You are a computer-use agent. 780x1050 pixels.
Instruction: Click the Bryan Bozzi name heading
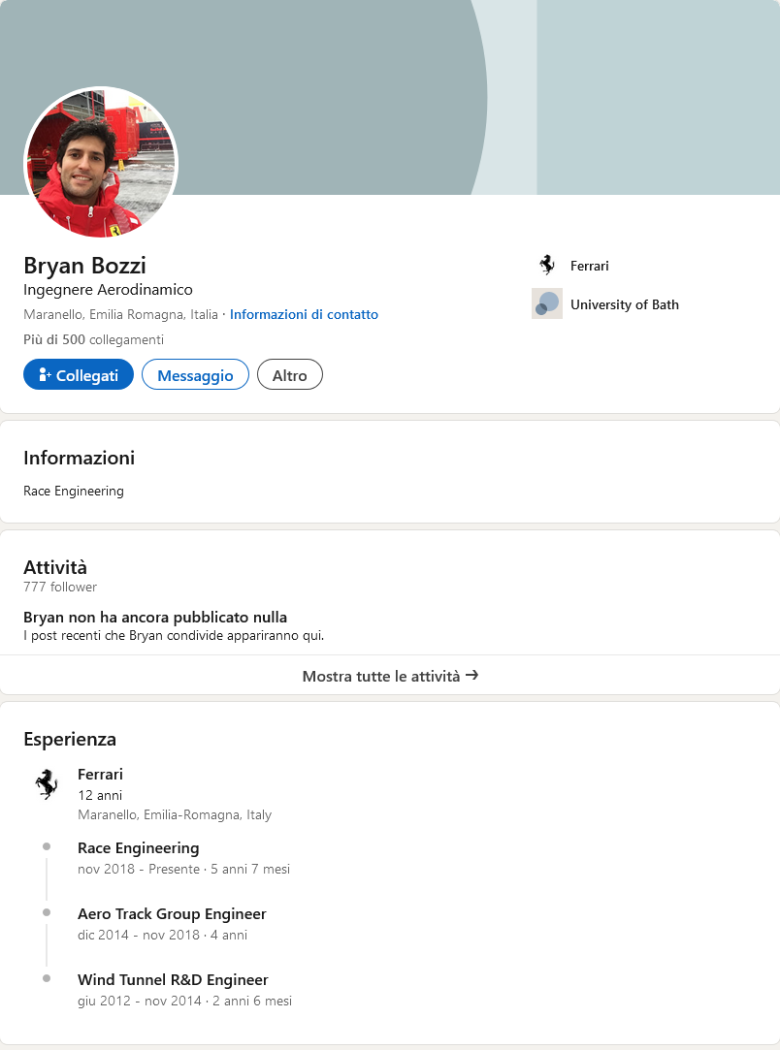85,265
